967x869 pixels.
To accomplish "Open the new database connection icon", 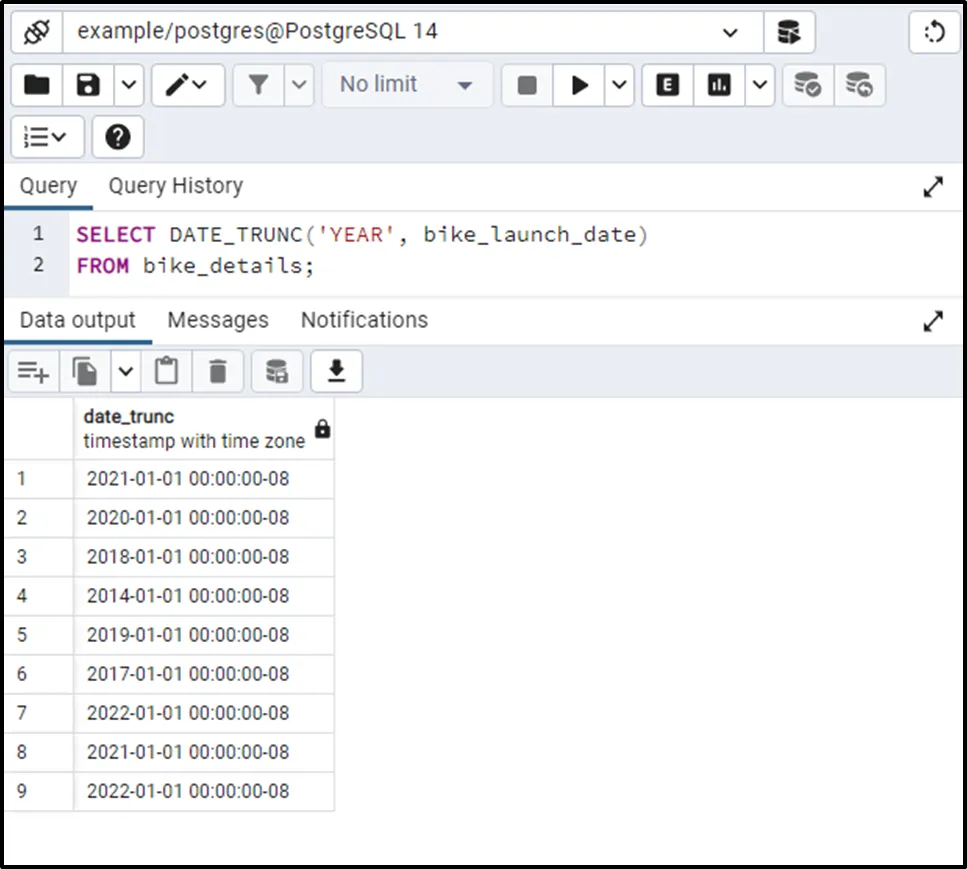I will pos(789,32).
